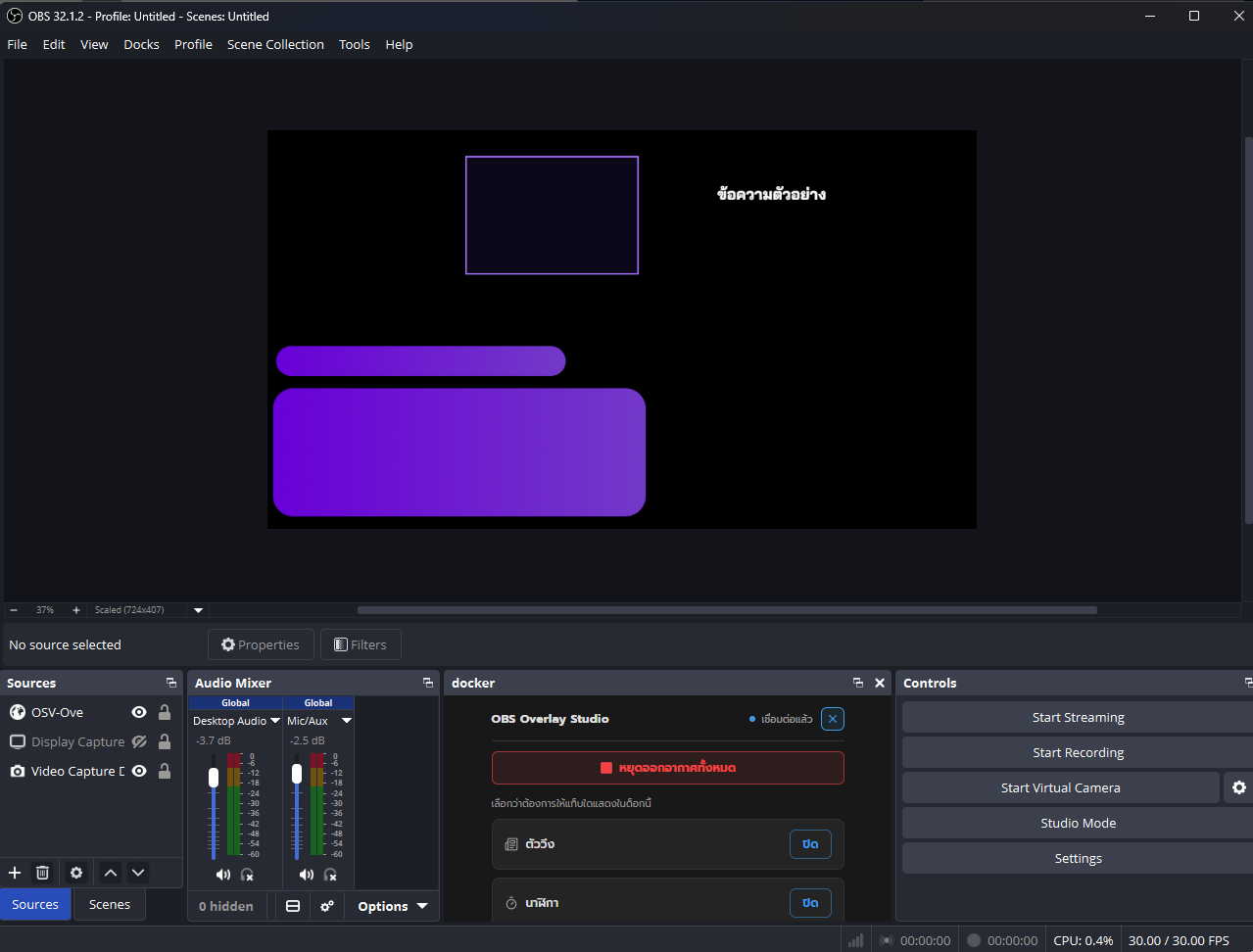Toggle the lock on Video Capture source

coord(165,771)
